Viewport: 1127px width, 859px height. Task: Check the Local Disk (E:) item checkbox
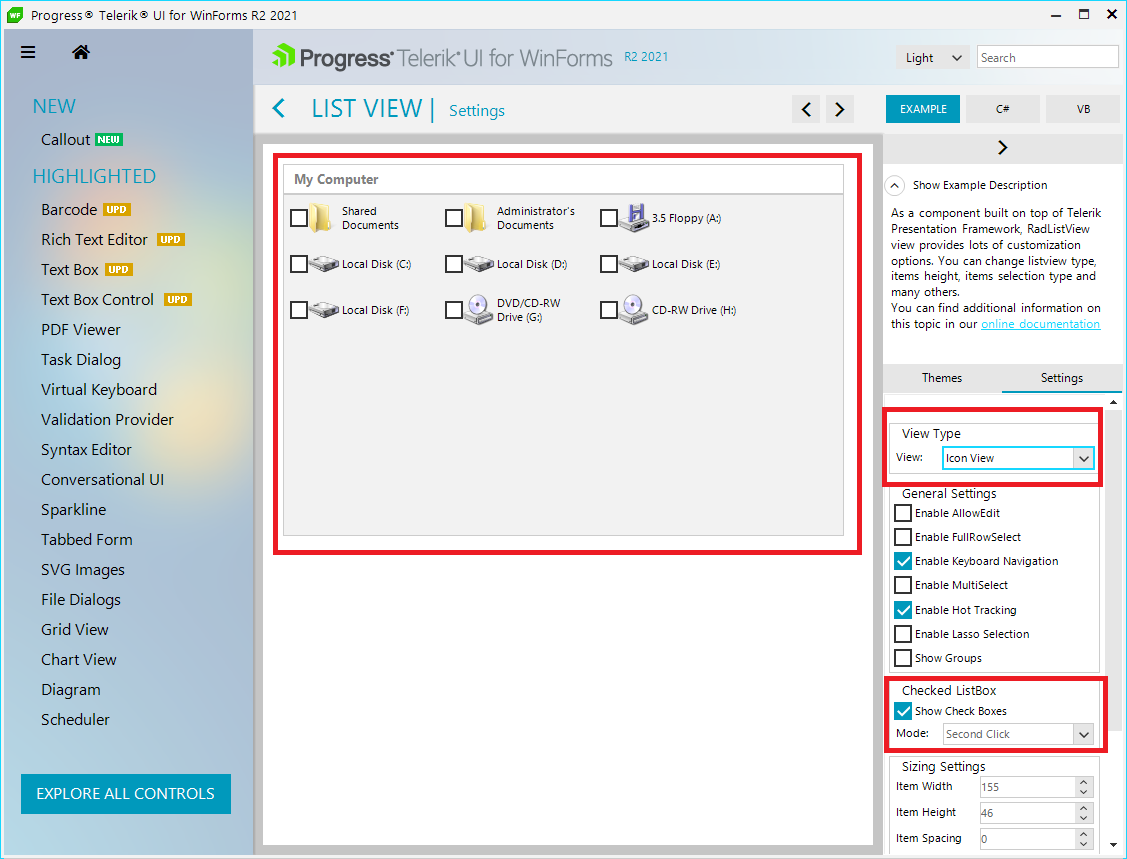tap(609, 264)
